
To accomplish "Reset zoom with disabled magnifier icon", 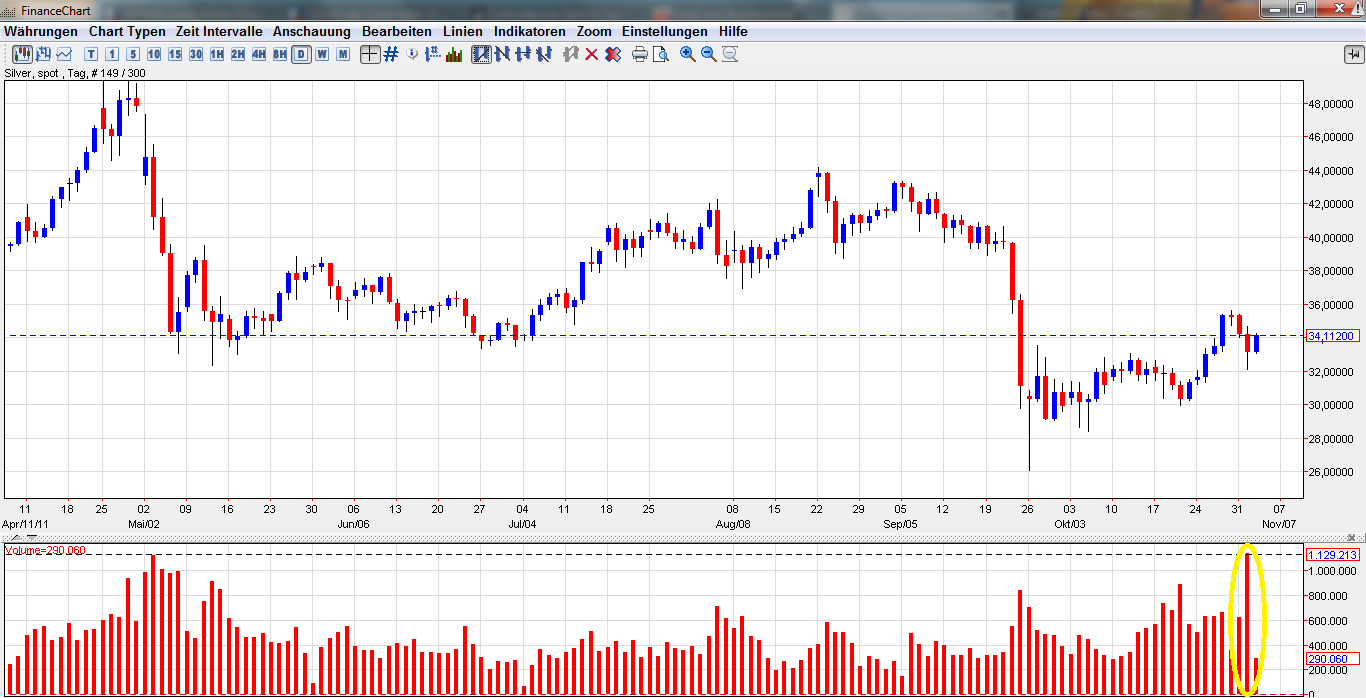I will [x=730, y=54].
